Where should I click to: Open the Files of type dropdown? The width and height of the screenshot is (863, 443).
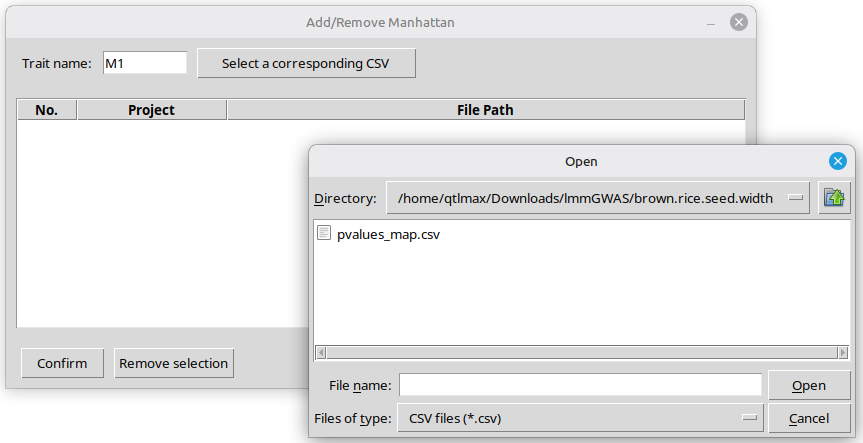pos(749,418)
